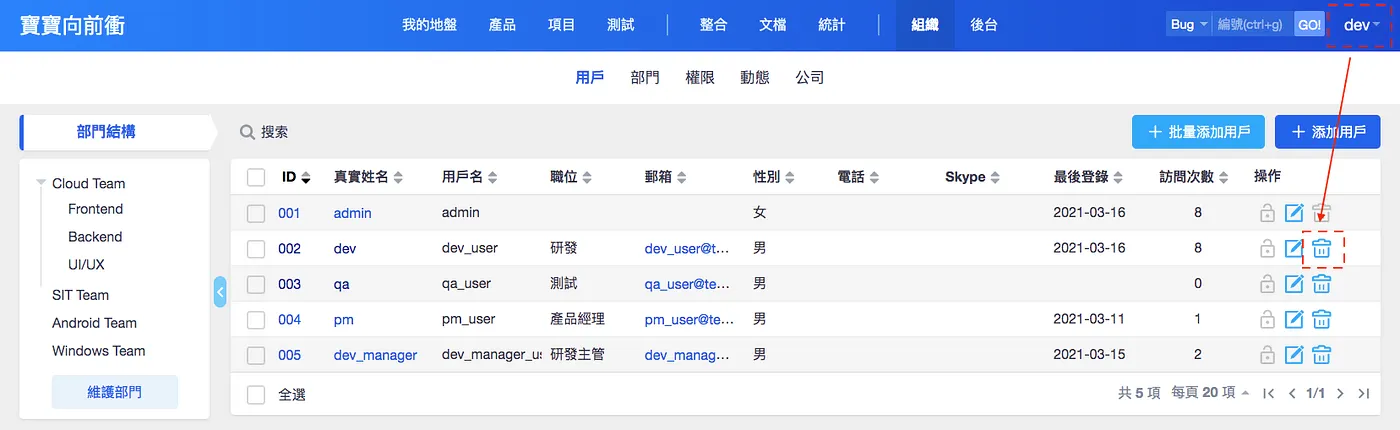Click the 維護部門 button
This screenshot has height=430, width=1400.
(x=115, y=392)
